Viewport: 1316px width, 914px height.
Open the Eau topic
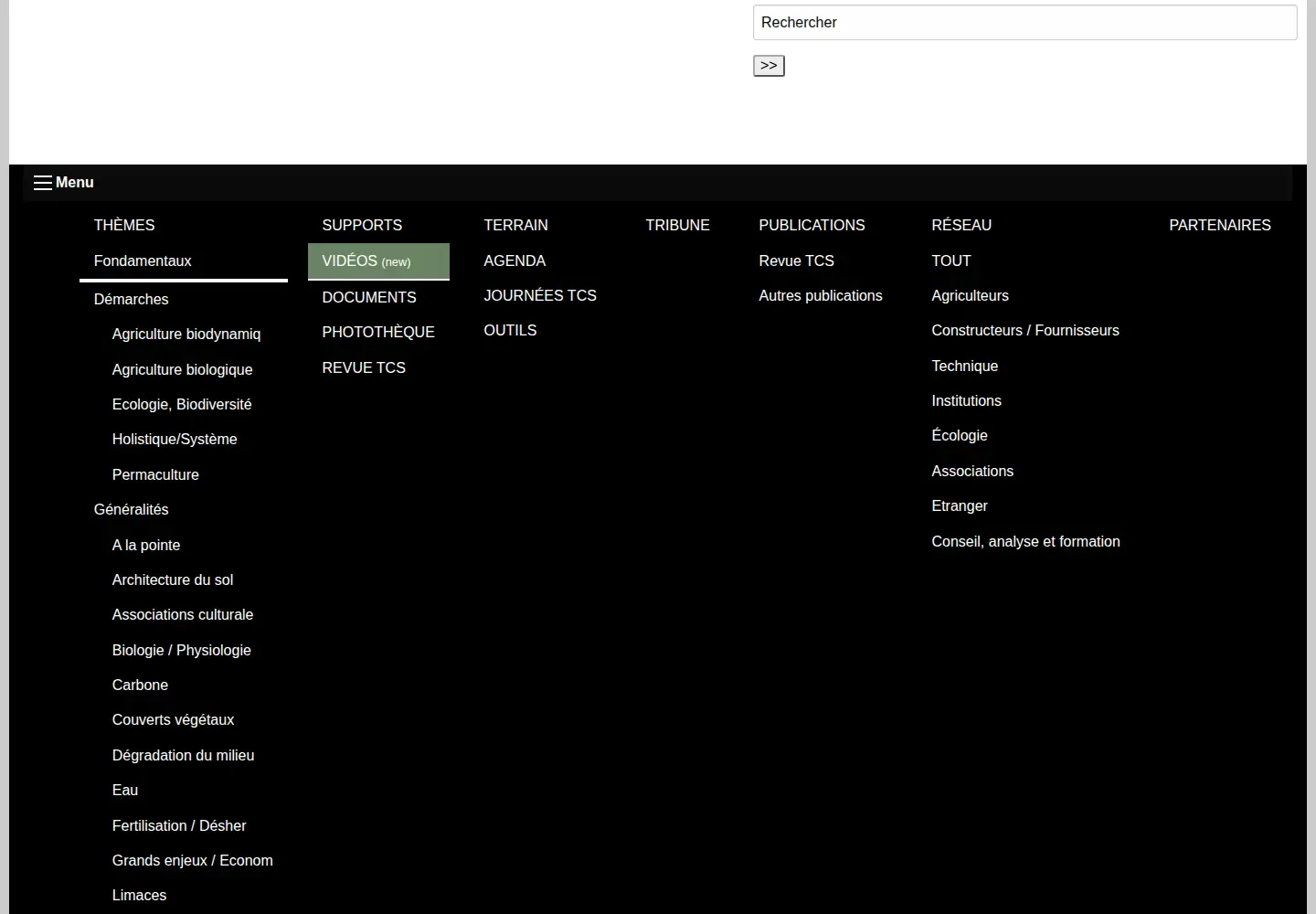[x=125, y=790]
